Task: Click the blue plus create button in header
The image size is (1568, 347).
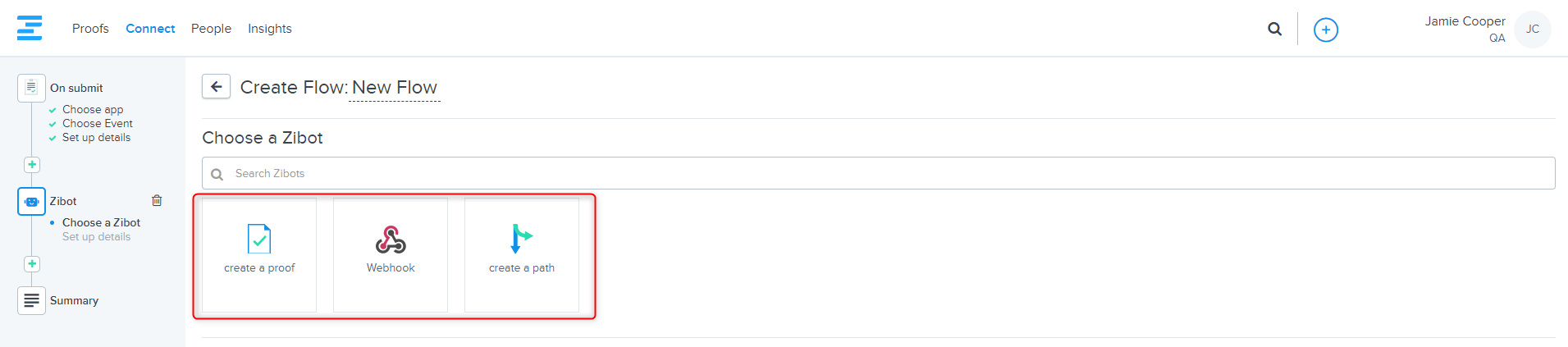Action: pos(1325,30)
